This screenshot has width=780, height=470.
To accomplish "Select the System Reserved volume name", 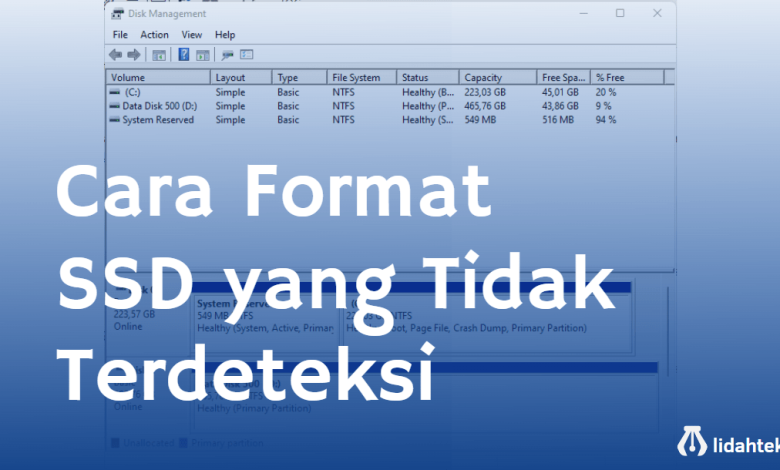I will pyautogui.click(x=158, y=120).
